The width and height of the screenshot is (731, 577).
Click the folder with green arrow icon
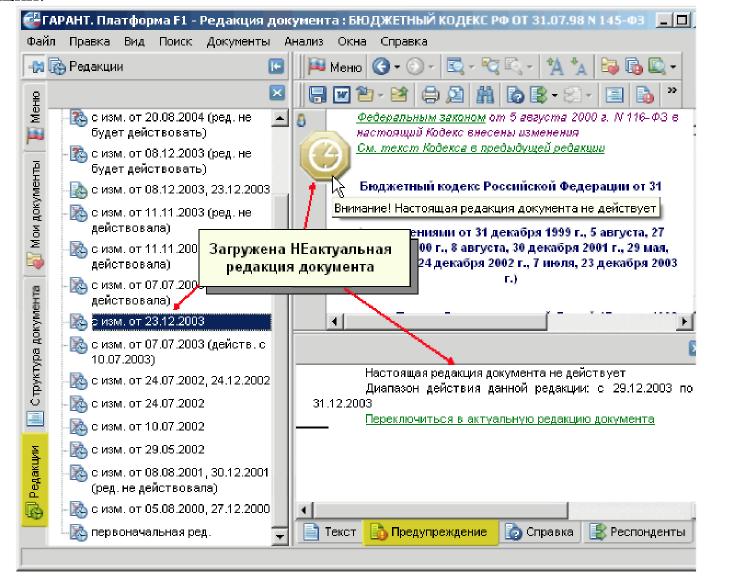coord(400,95)
